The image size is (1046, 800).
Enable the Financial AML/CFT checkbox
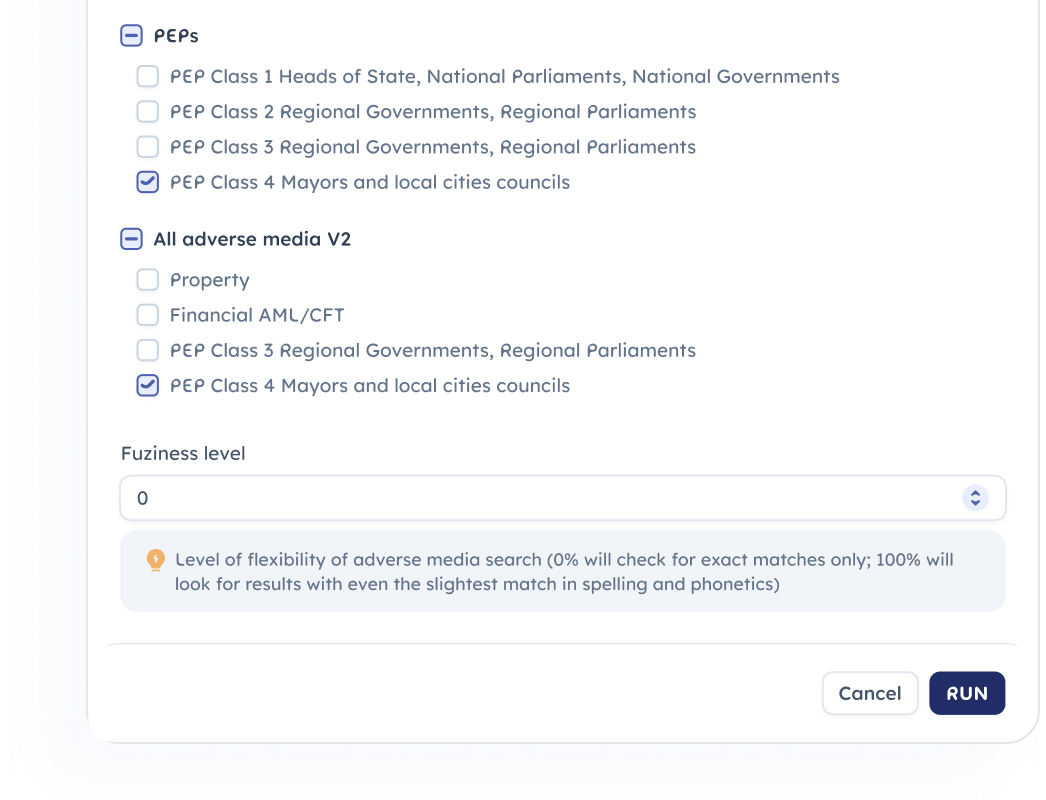(148, 315)
